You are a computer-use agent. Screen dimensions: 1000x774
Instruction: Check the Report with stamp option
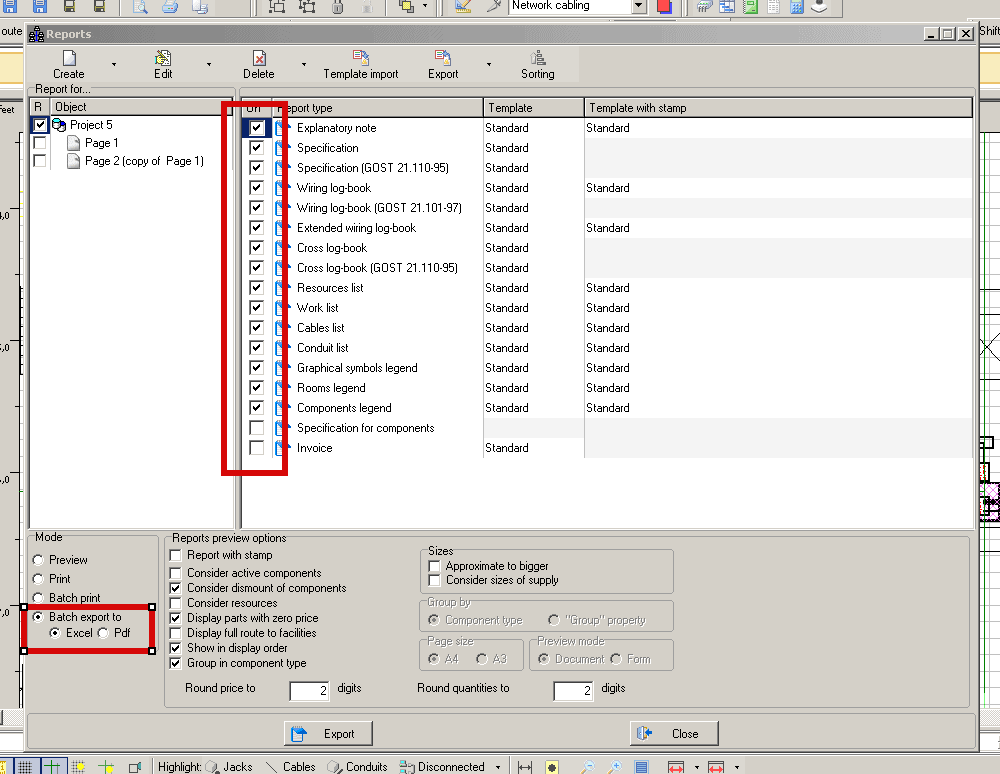177,555
